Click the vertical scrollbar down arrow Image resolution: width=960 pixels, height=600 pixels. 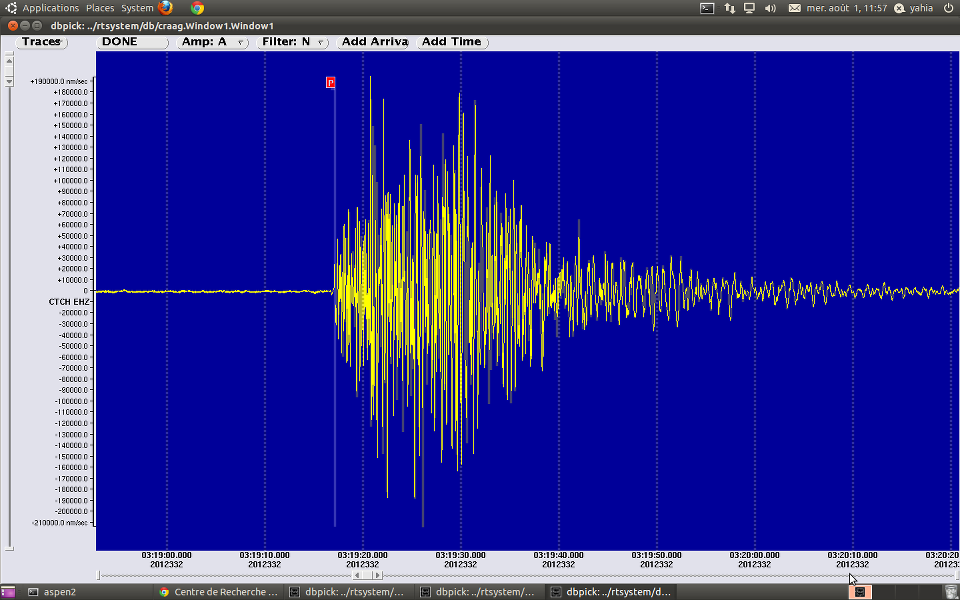point(9,81)
